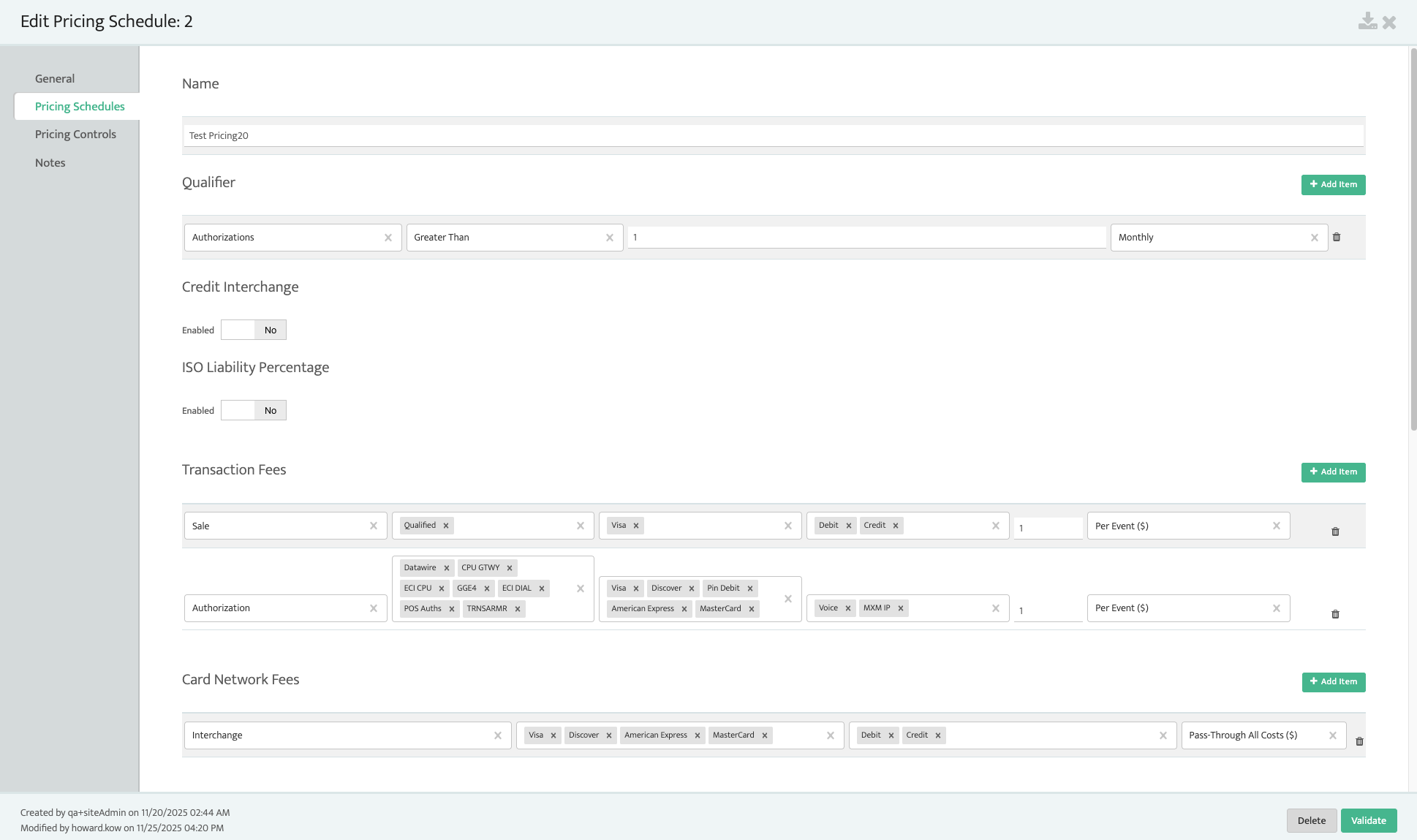Remove the Pin Debit tag
Viewport: 1417px width, 840px height.
point(750,589)
